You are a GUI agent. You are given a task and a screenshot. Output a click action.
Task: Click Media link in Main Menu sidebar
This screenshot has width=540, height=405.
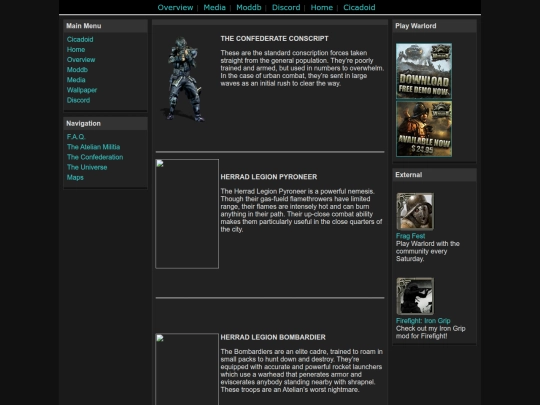point(76,80)
